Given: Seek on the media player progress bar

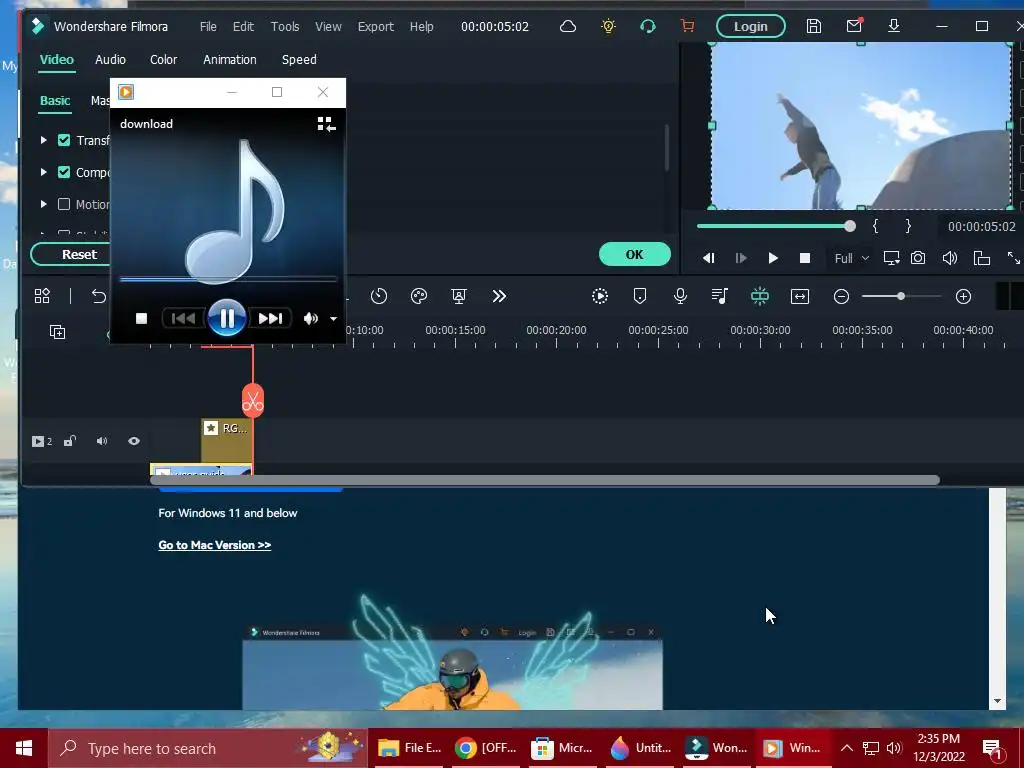Looking at the screenshot, I should (228, 280).
